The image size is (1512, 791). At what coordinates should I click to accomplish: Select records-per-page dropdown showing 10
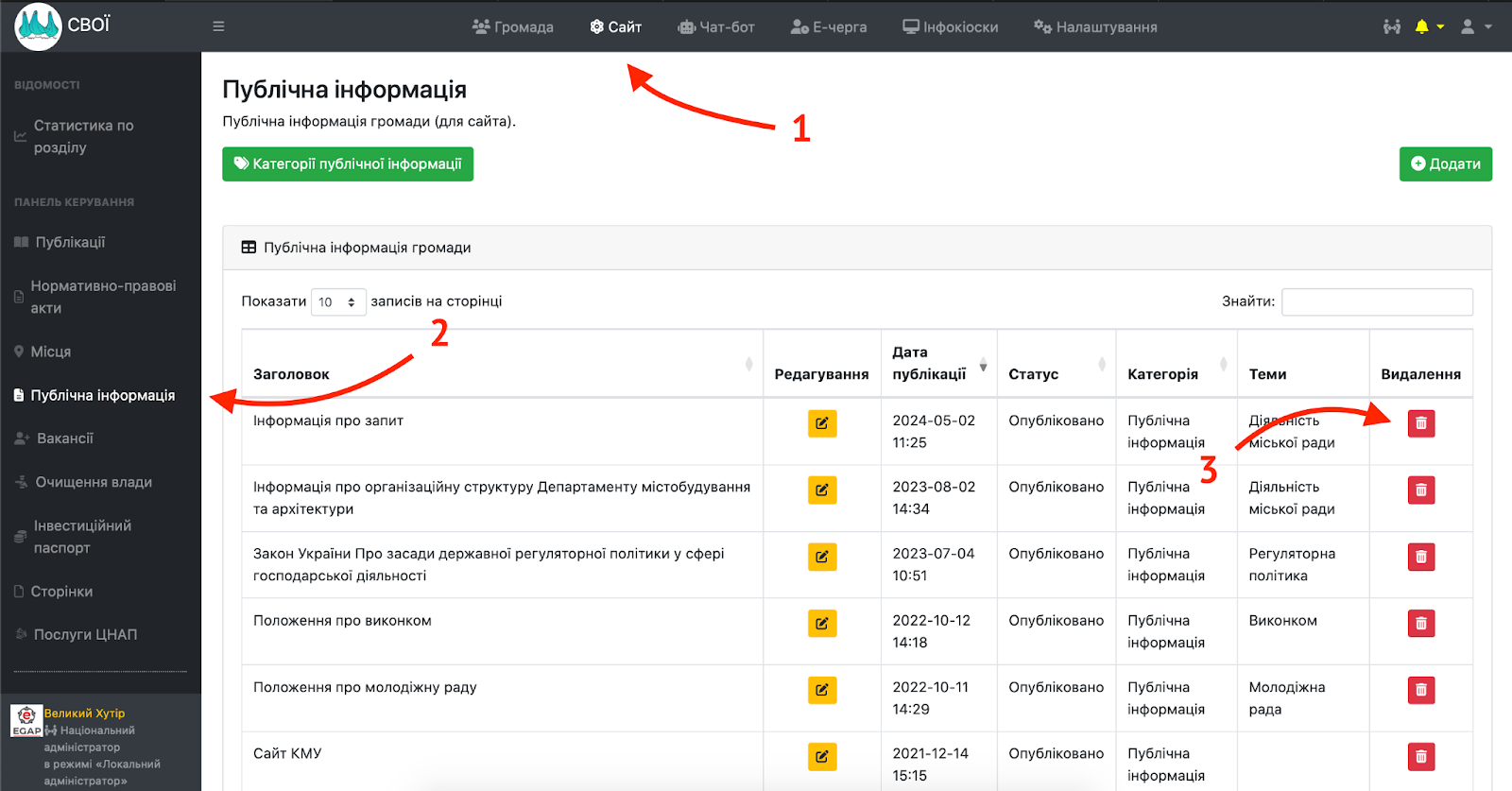(337, 302)
